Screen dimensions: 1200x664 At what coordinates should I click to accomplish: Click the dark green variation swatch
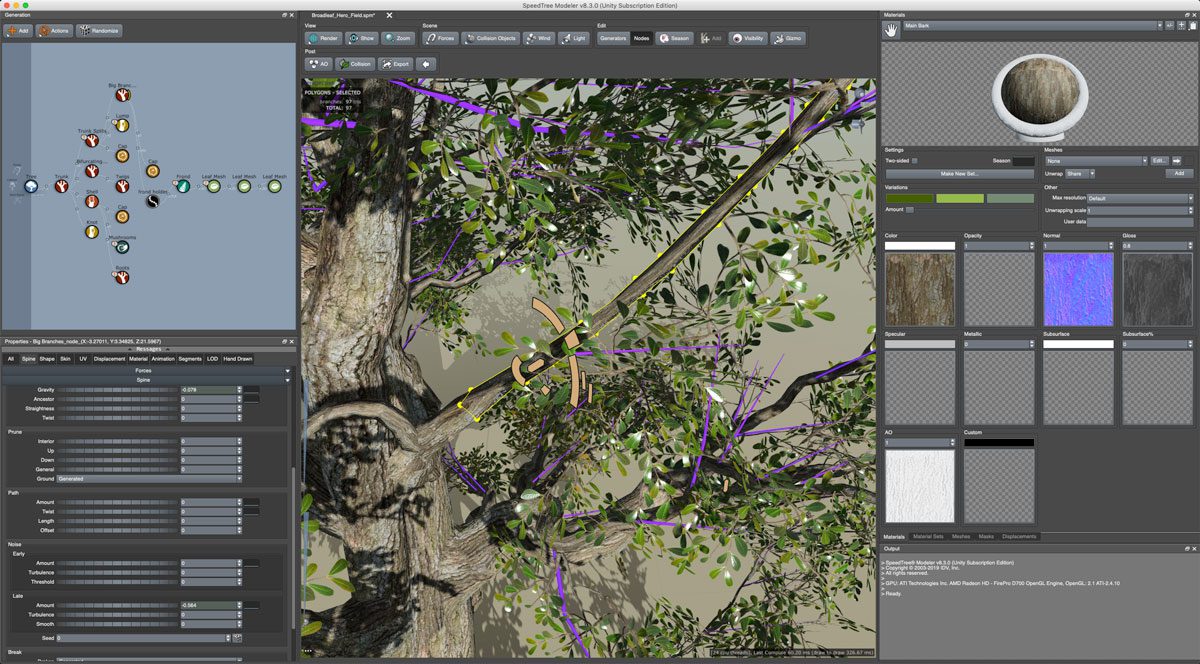(909, 198)
